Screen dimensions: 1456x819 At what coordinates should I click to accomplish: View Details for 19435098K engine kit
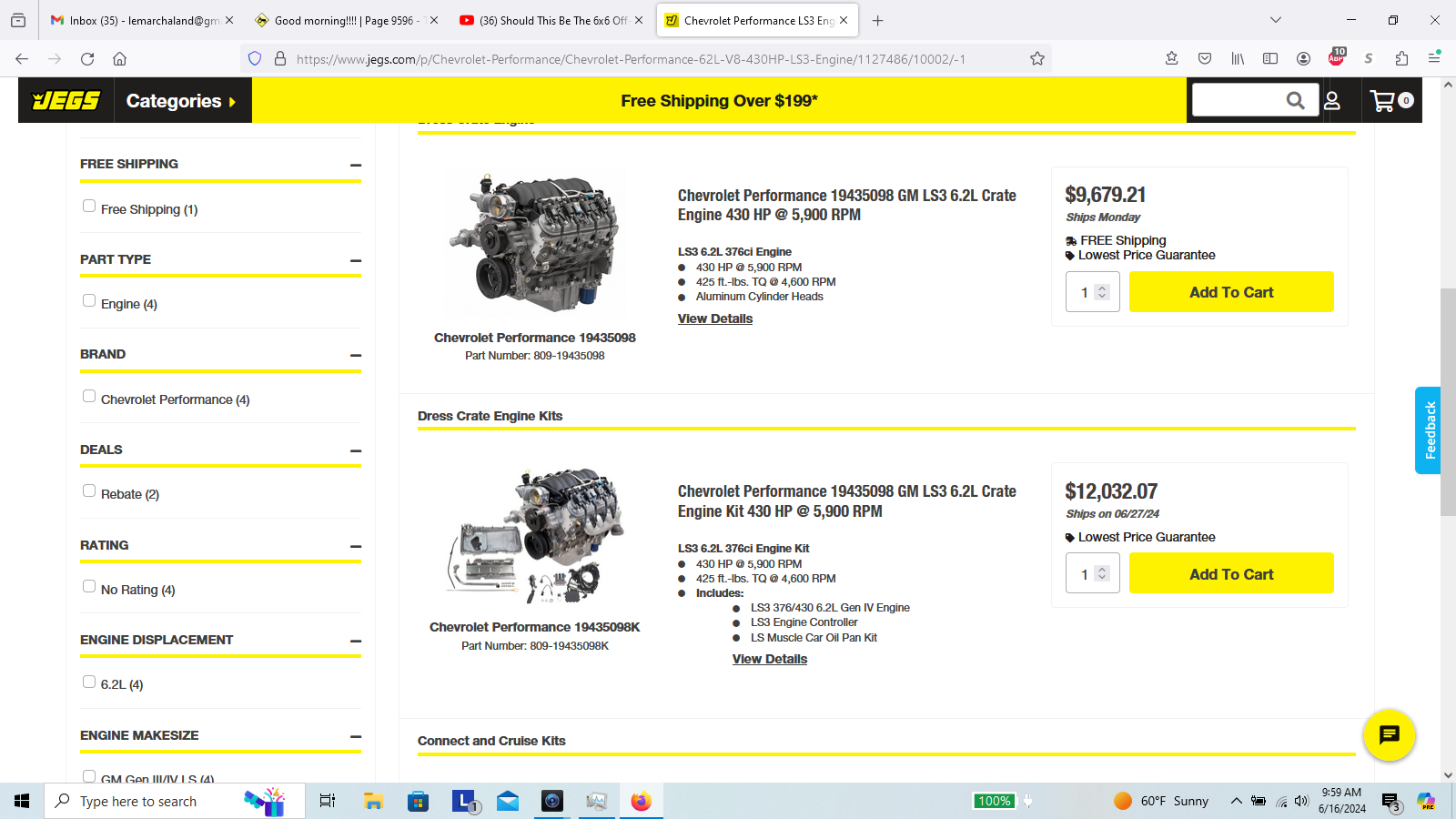770,659
